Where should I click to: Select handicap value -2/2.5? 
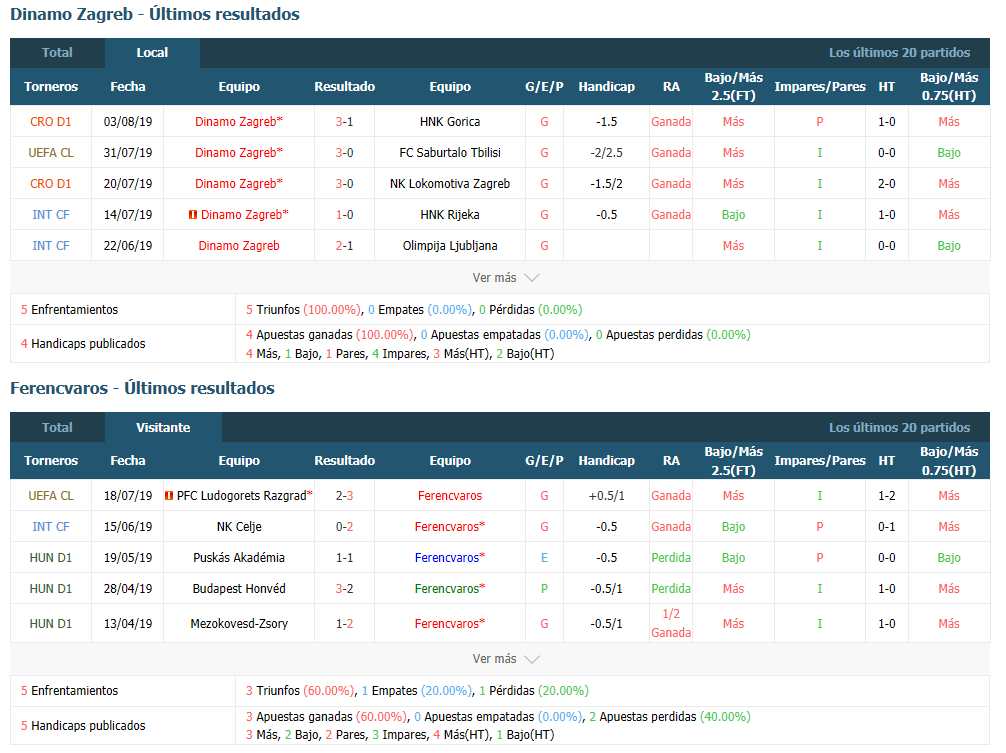click(606, 153)
